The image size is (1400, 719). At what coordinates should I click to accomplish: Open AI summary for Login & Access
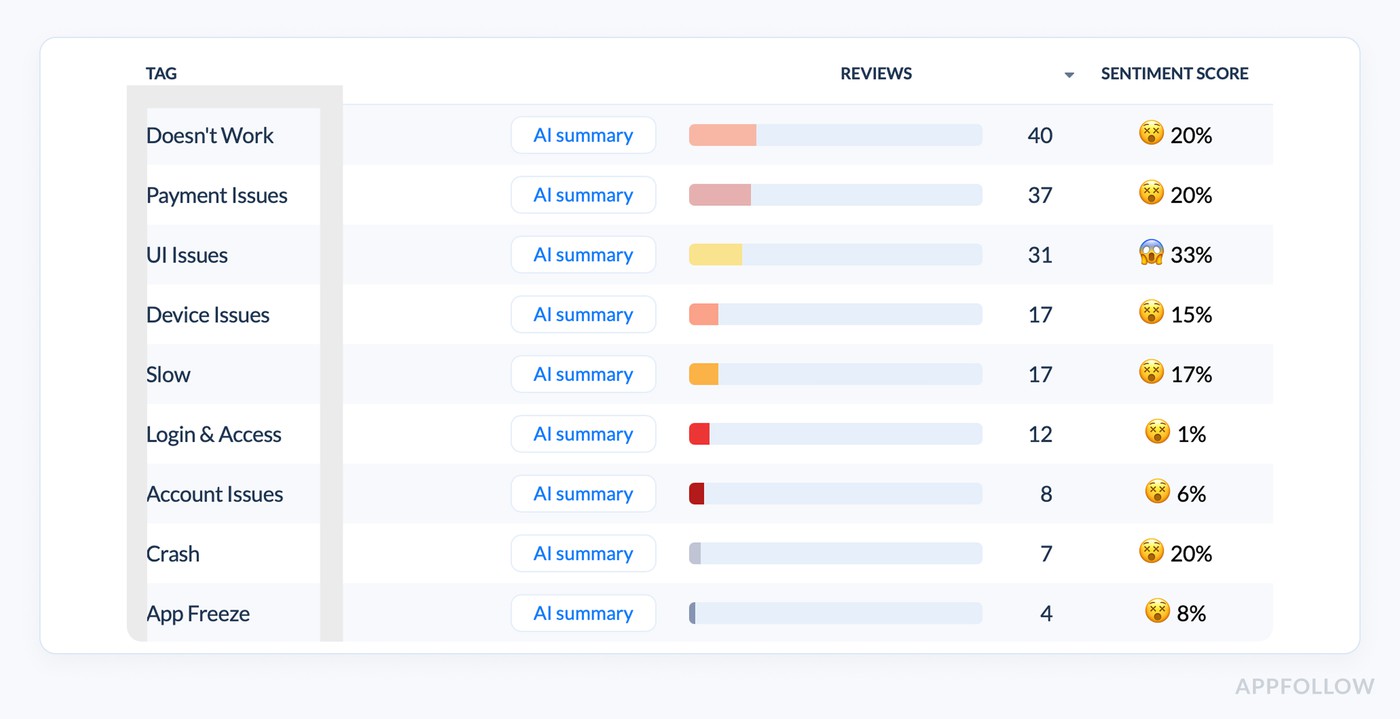[583, 433]
